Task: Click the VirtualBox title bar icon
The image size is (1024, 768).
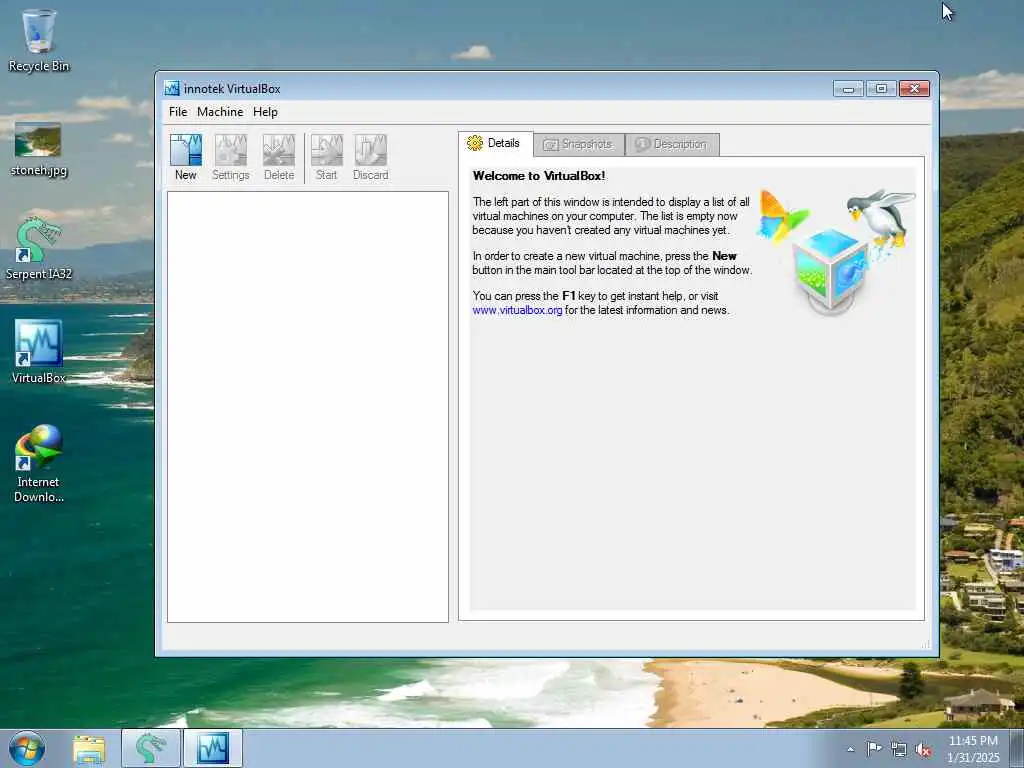Action: tap(172, 88)
